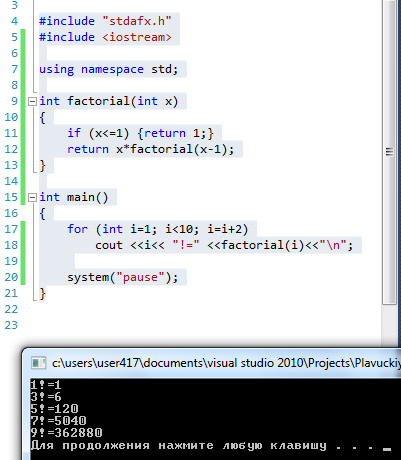This screenshot has width=401, height=460.
Task: Click console output line '9!=362880'
Action: [x=66, y=433]
